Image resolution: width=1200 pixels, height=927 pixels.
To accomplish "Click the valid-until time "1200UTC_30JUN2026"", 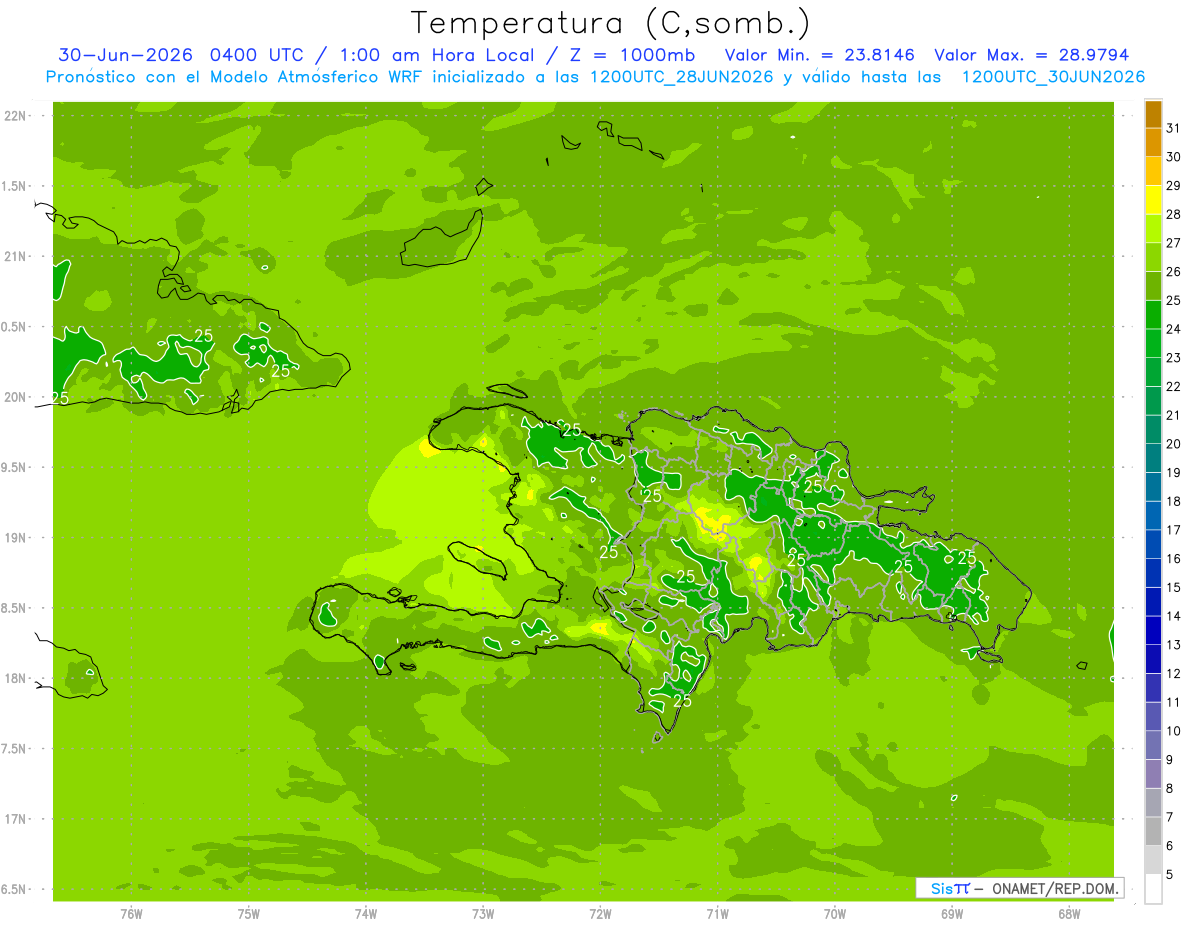I will tap(1053, 77).
